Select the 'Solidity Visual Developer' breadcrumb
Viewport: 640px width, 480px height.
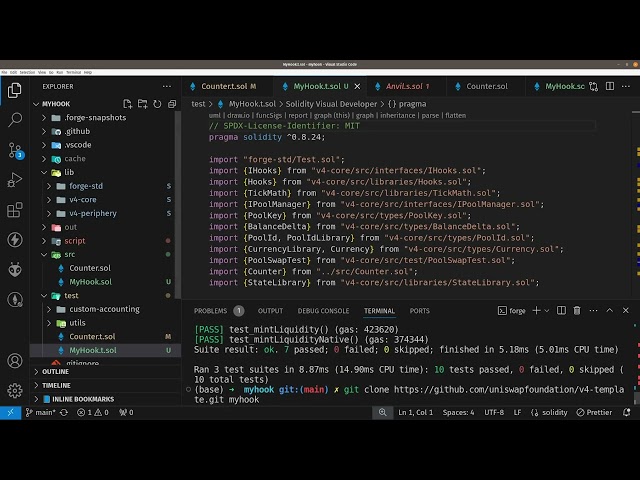point(331,104)
